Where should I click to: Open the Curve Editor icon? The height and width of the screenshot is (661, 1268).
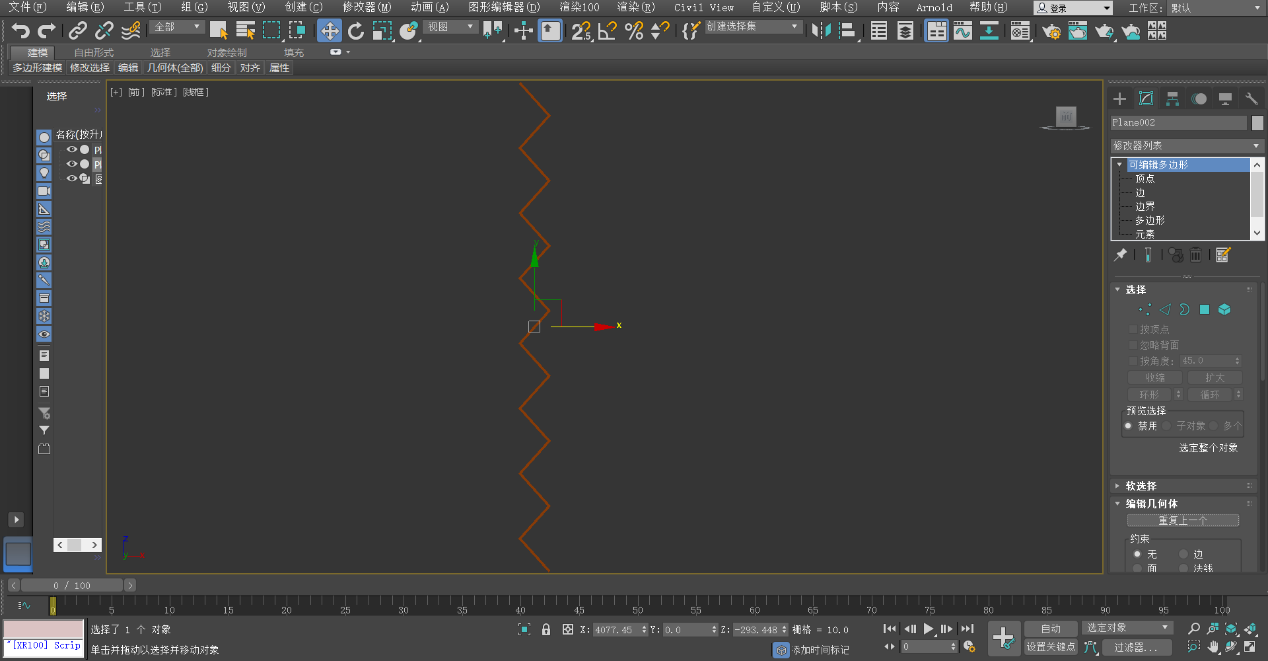coord(963,31)
